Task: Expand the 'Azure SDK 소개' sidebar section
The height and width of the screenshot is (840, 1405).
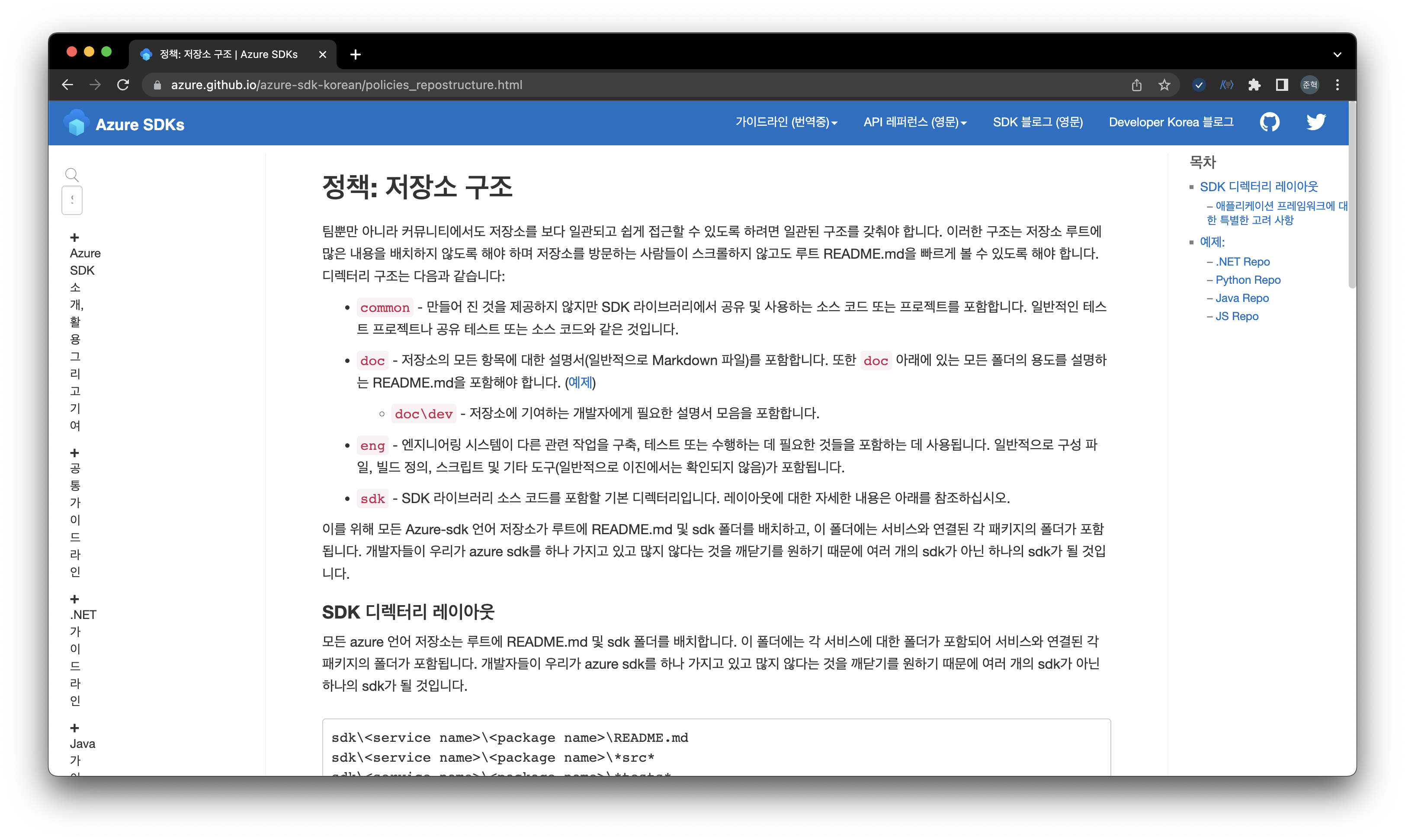Action: point(74,238)
